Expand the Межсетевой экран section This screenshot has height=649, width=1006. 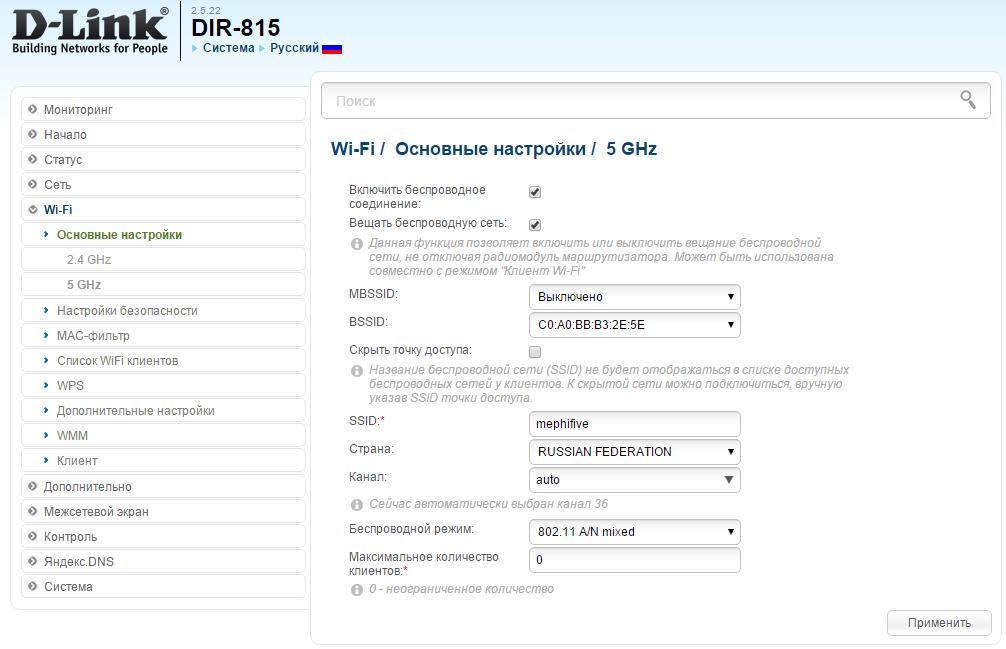[96, 512]
